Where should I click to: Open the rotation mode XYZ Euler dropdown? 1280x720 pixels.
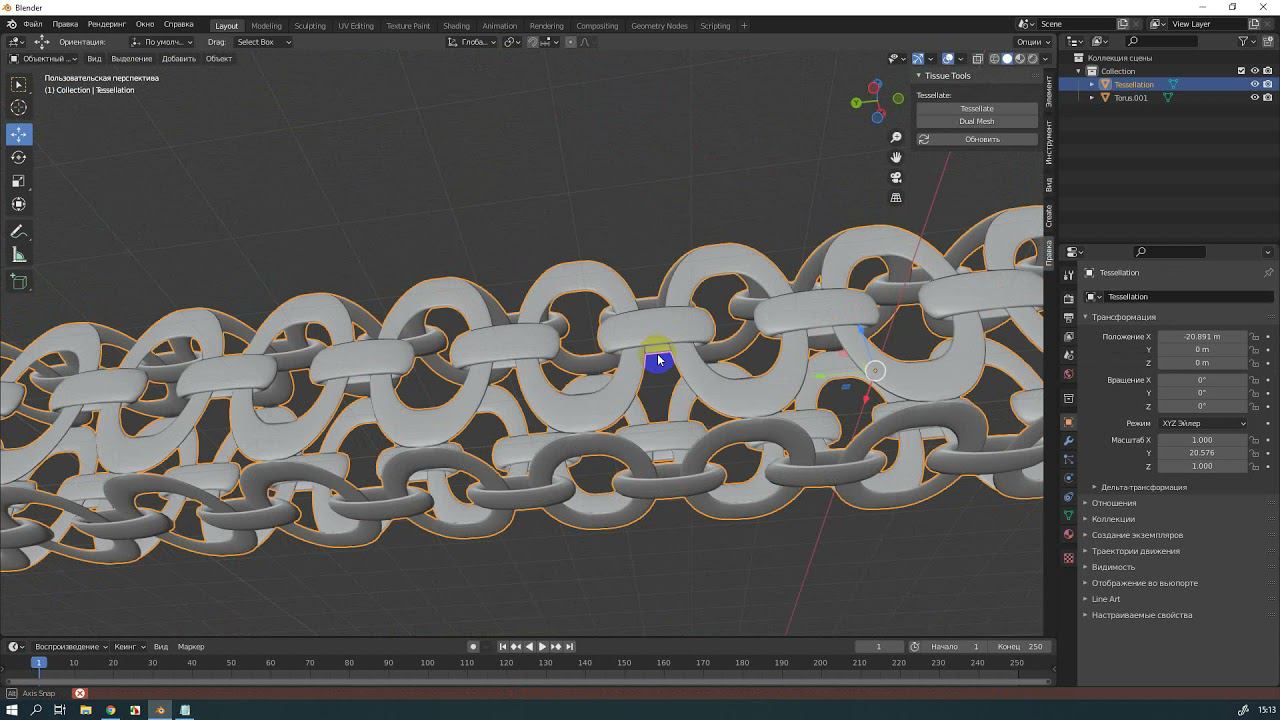tap(1203, 423)
